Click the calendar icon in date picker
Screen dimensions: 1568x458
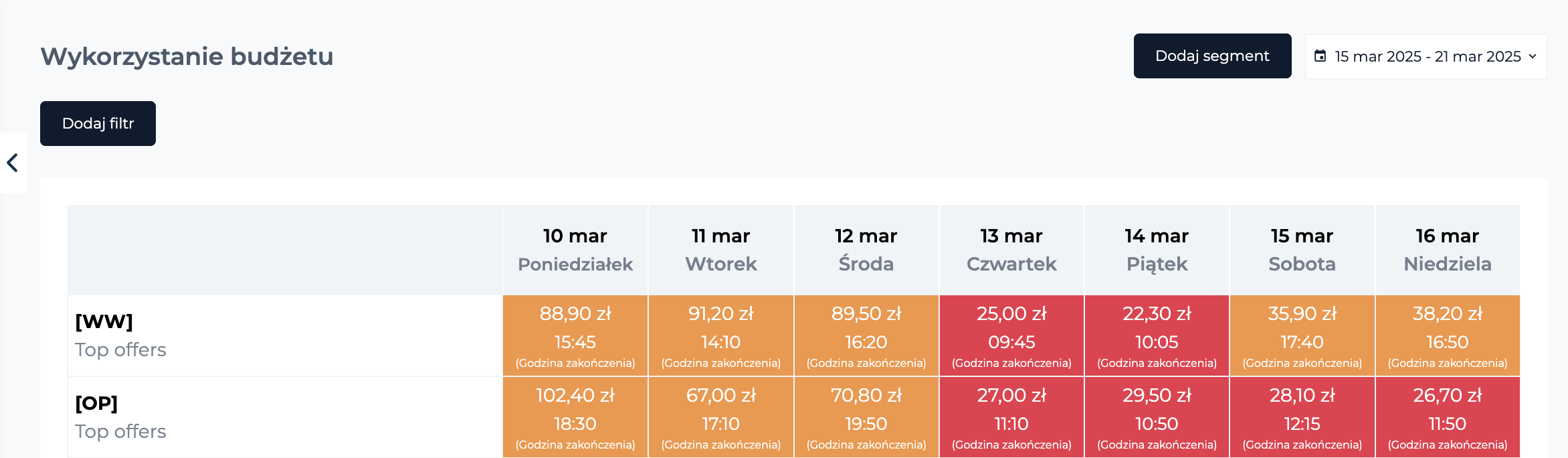tap(1320, 56)
